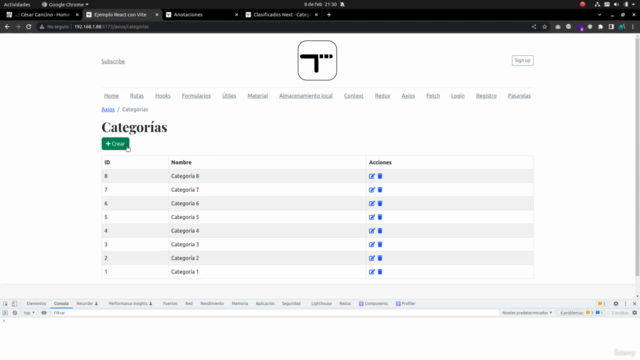Open clock and calendar in top bar
Viewport: 640px width, 360px height.
point(320,4)
